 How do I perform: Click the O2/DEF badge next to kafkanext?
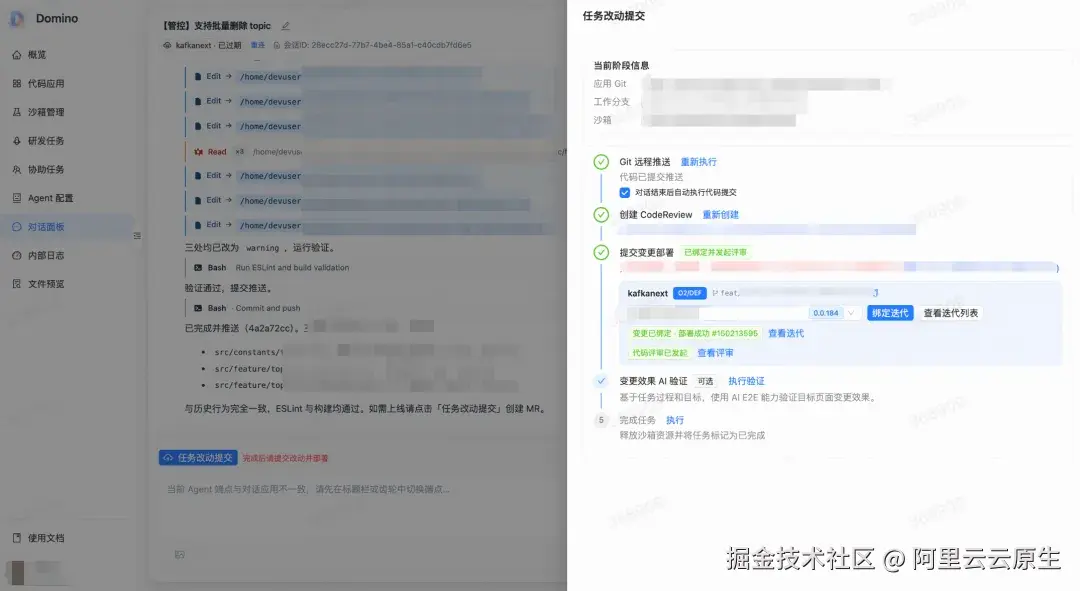click(689, 293)
